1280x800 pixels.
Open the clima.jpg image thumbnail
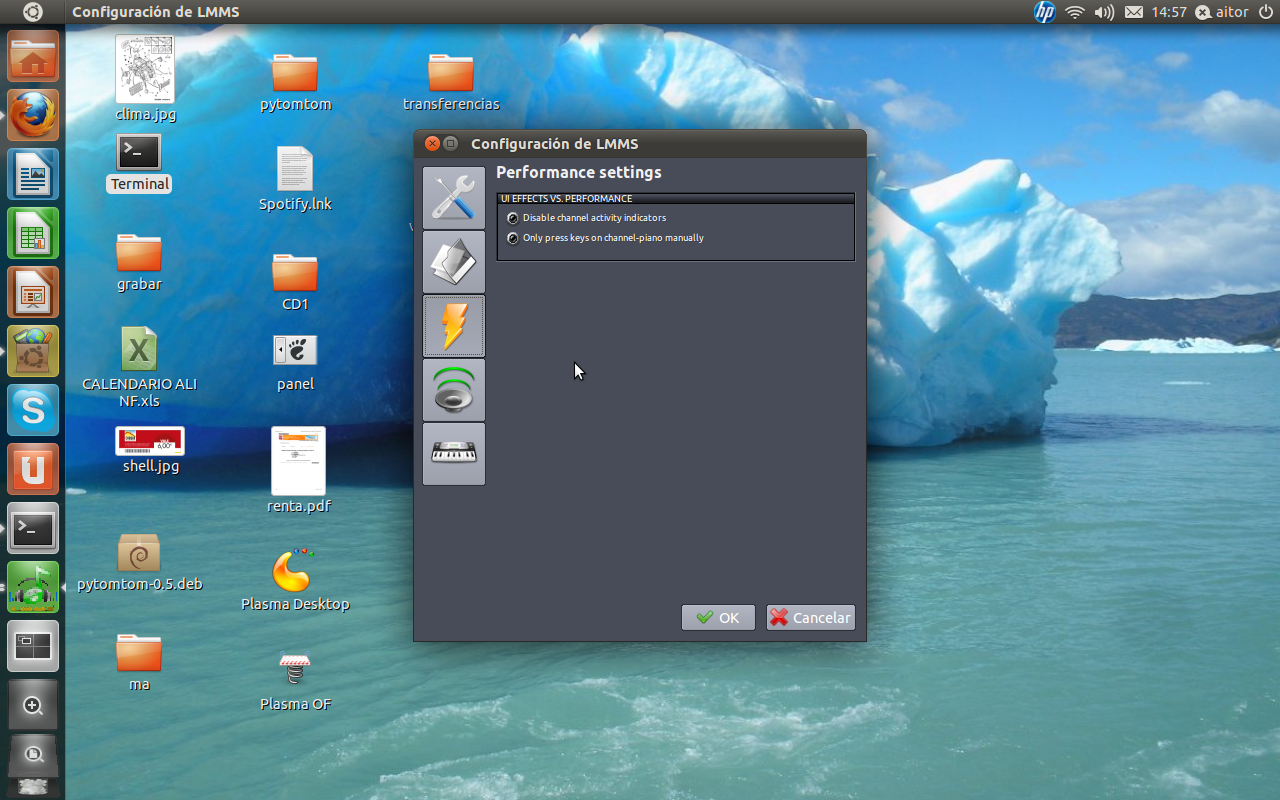coord(144,70)
